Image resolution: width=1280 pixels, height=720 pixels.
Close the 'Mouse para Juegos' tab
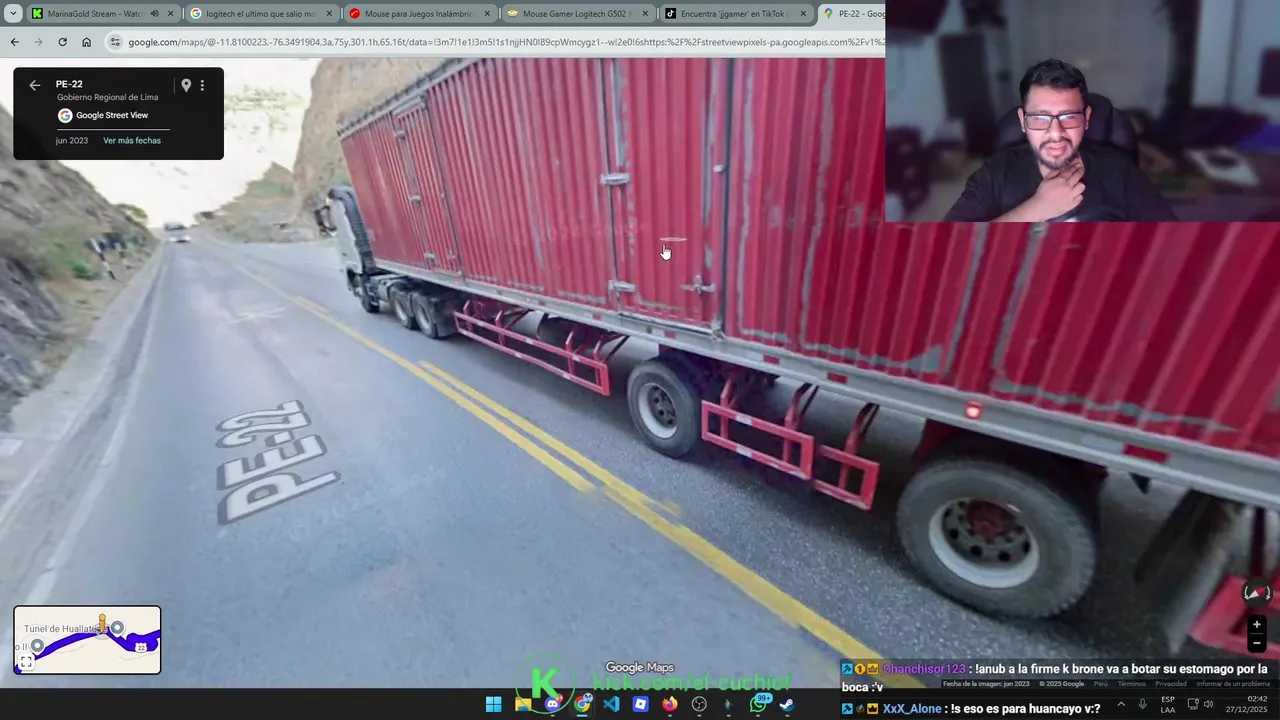[x=487, y=14]
